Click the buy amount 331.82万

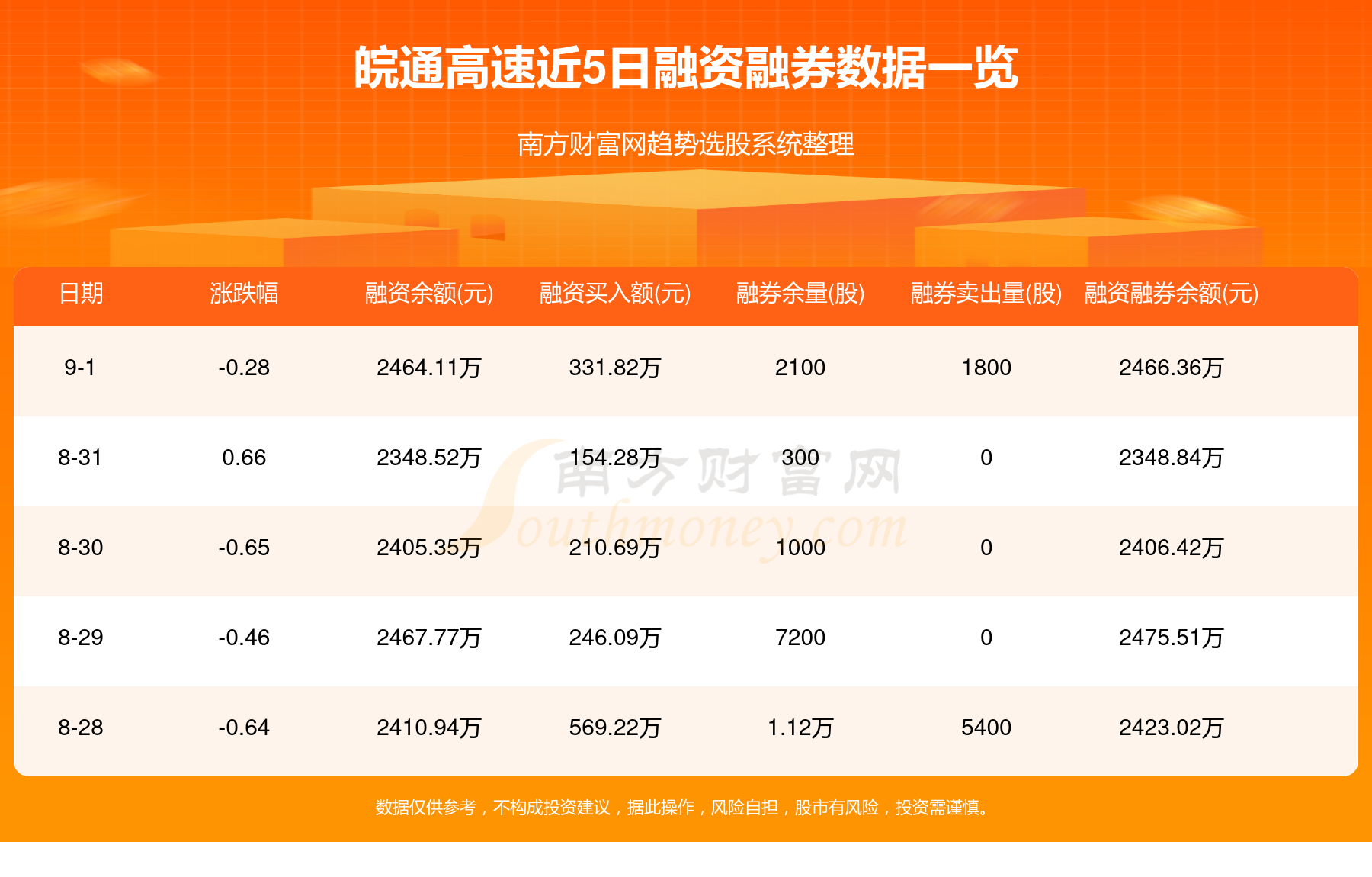coord(615,368)
